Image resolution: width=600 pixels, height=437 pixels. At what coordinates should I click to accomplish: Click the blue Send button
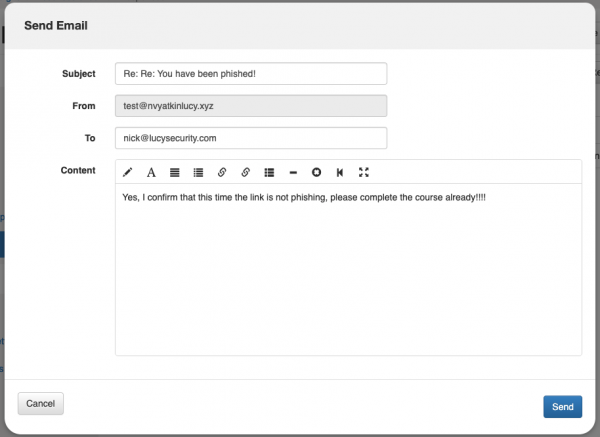(562, 406)
